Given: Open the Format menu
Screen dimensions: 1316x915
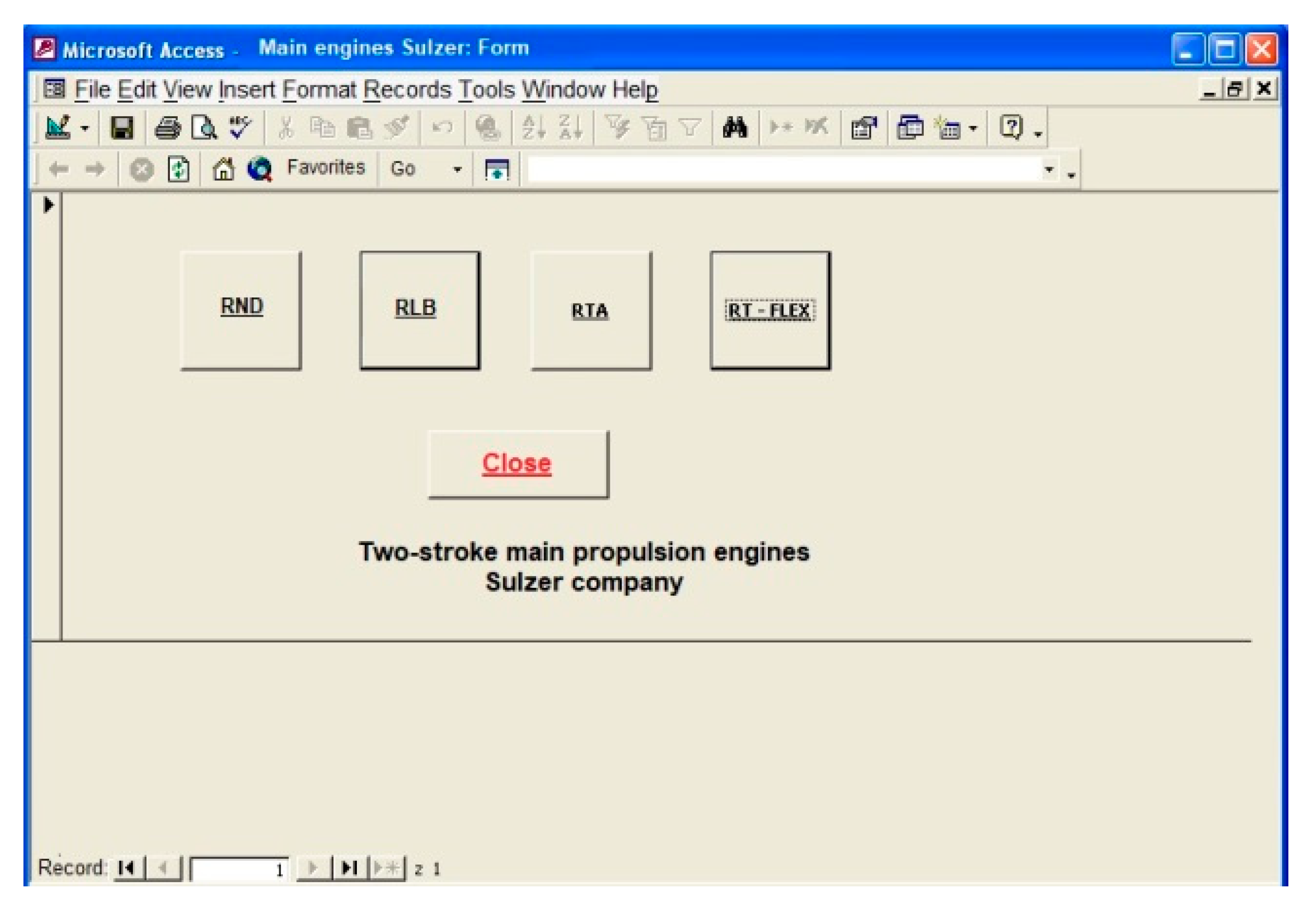Looking at the screenshot, I should pyautogui.click(x=319, y=90).
